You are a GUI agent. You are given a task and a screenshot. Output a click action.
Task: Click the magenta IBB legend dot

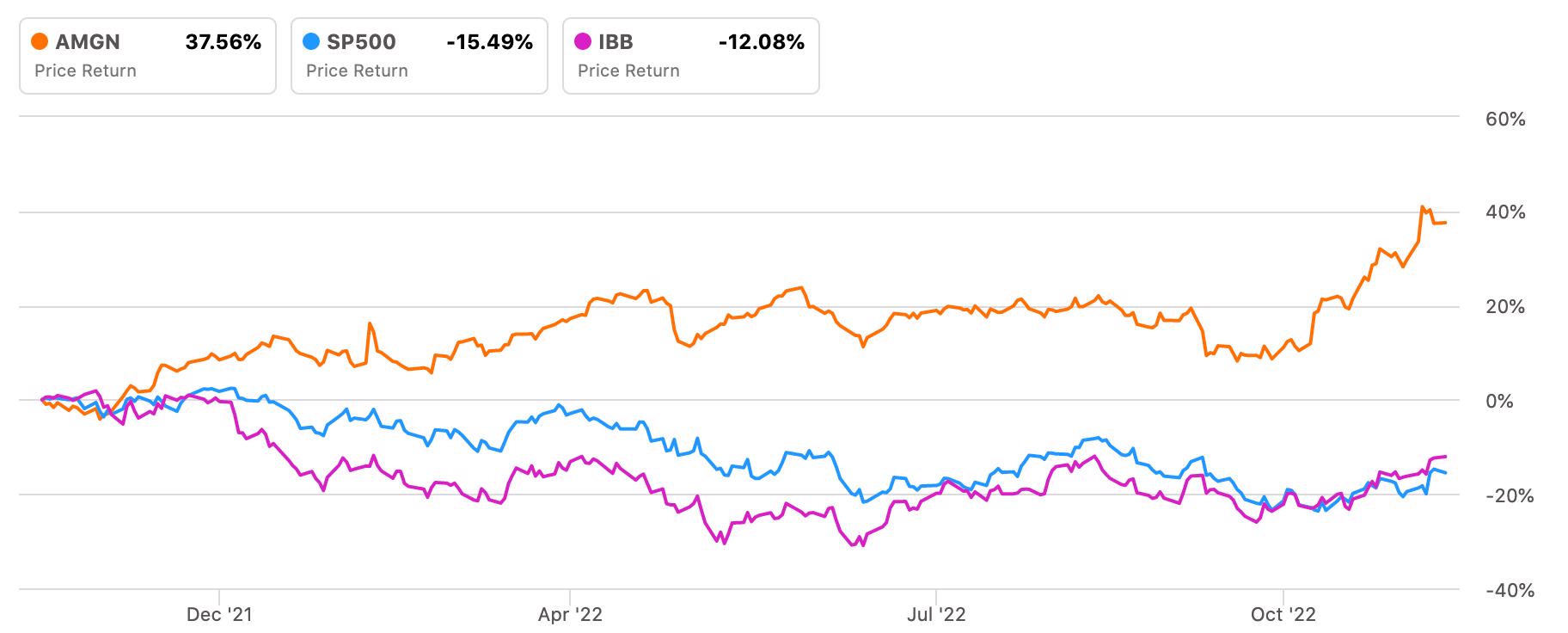click(x=583, y=42)
